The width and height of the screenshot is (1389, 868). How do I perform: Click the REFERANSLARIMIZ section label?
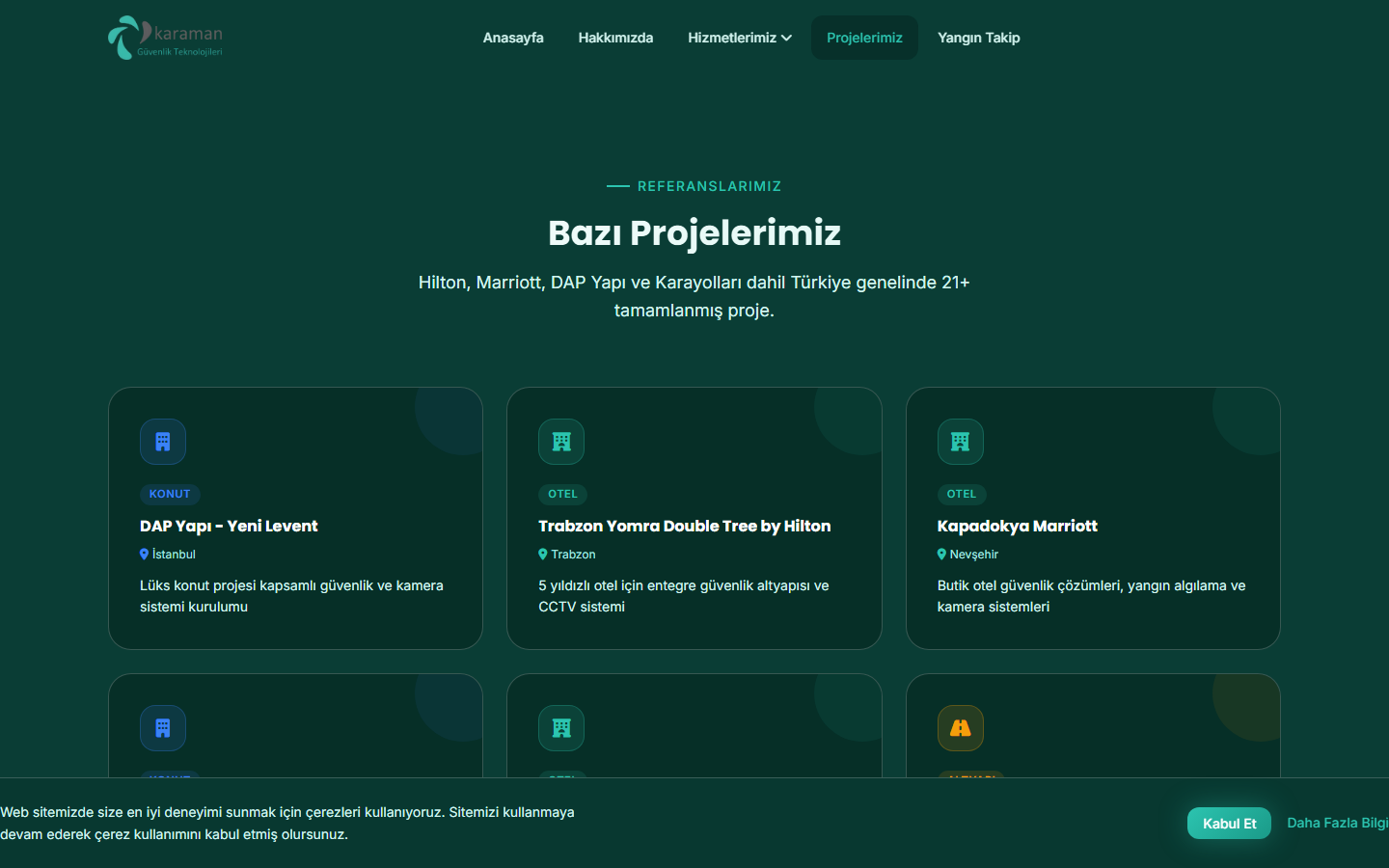710,186
